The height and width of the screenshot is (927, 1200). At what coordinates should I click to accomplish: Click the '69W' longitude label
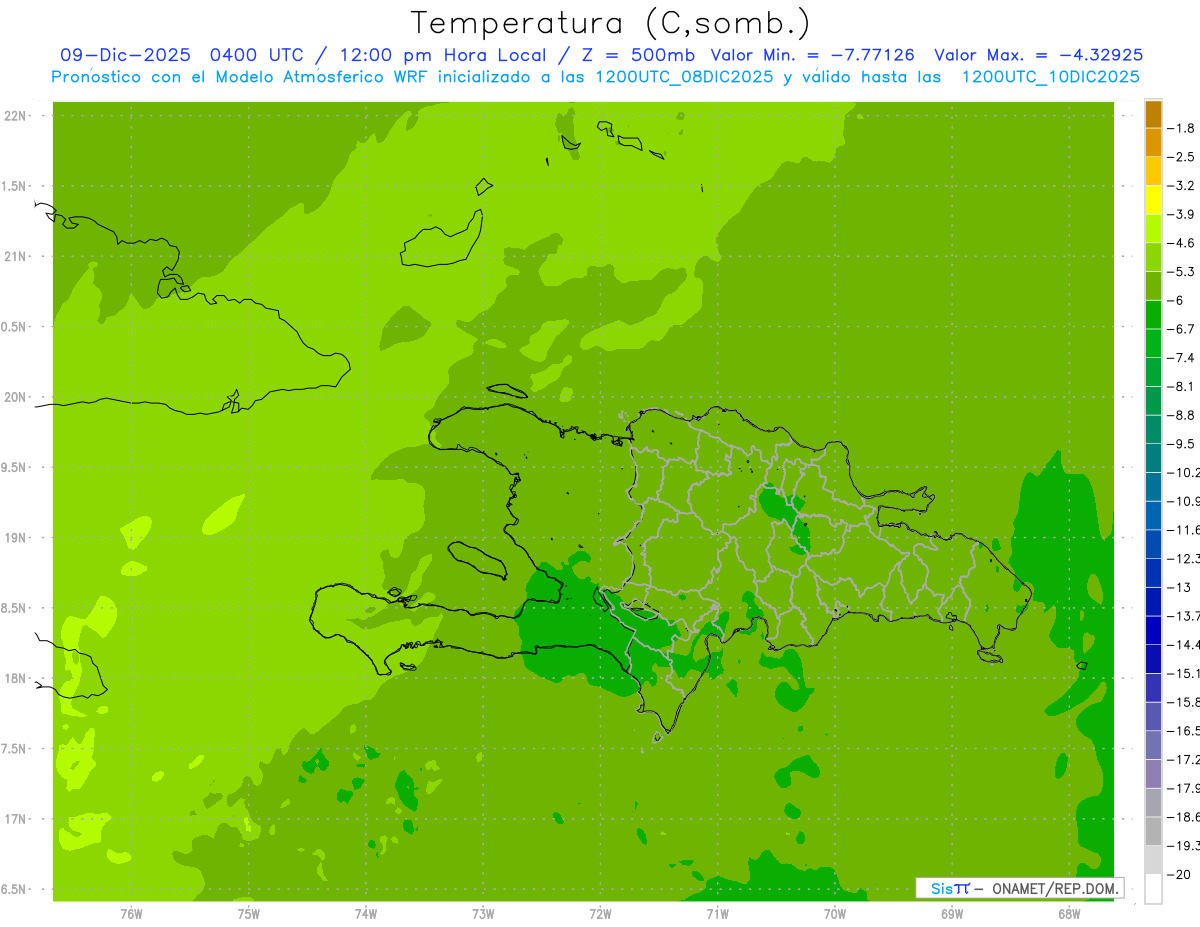click(x=952, y=913)
